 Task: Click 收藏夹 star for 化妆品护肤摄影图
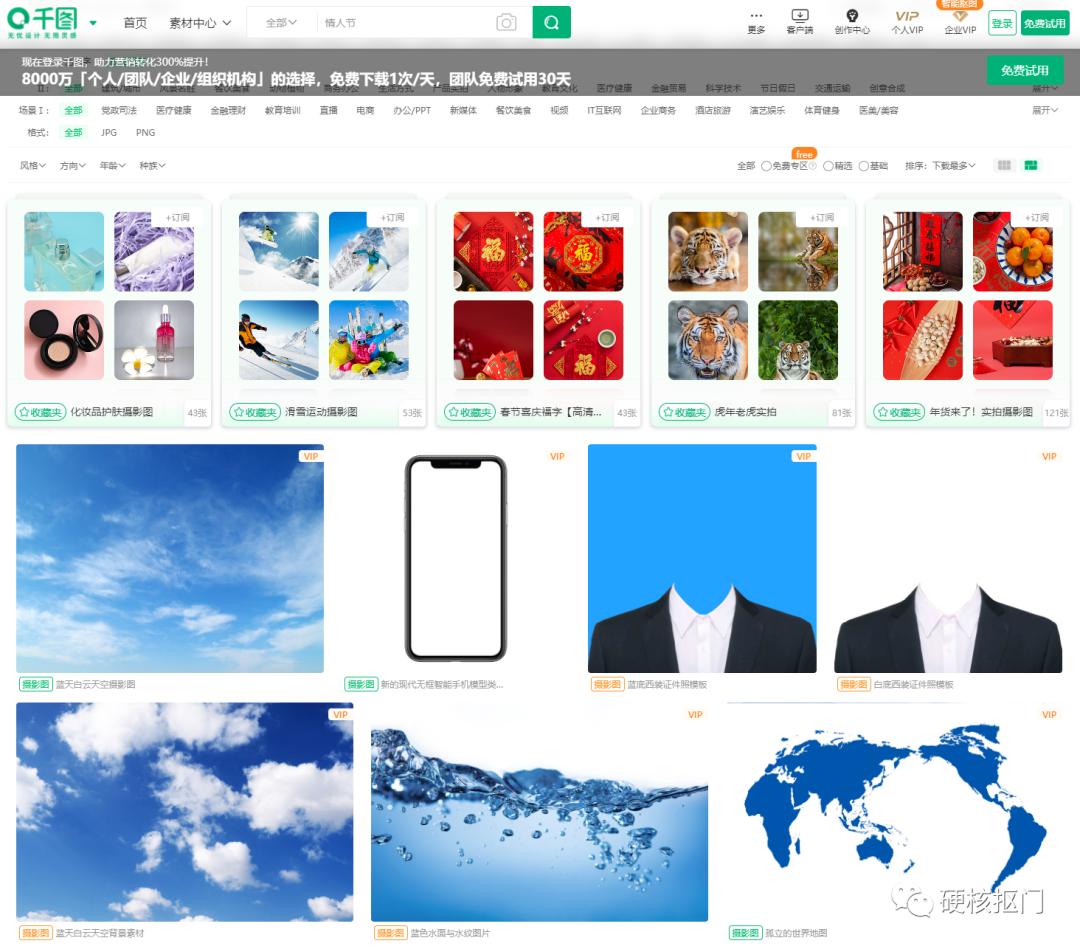[x=41, y=412]
